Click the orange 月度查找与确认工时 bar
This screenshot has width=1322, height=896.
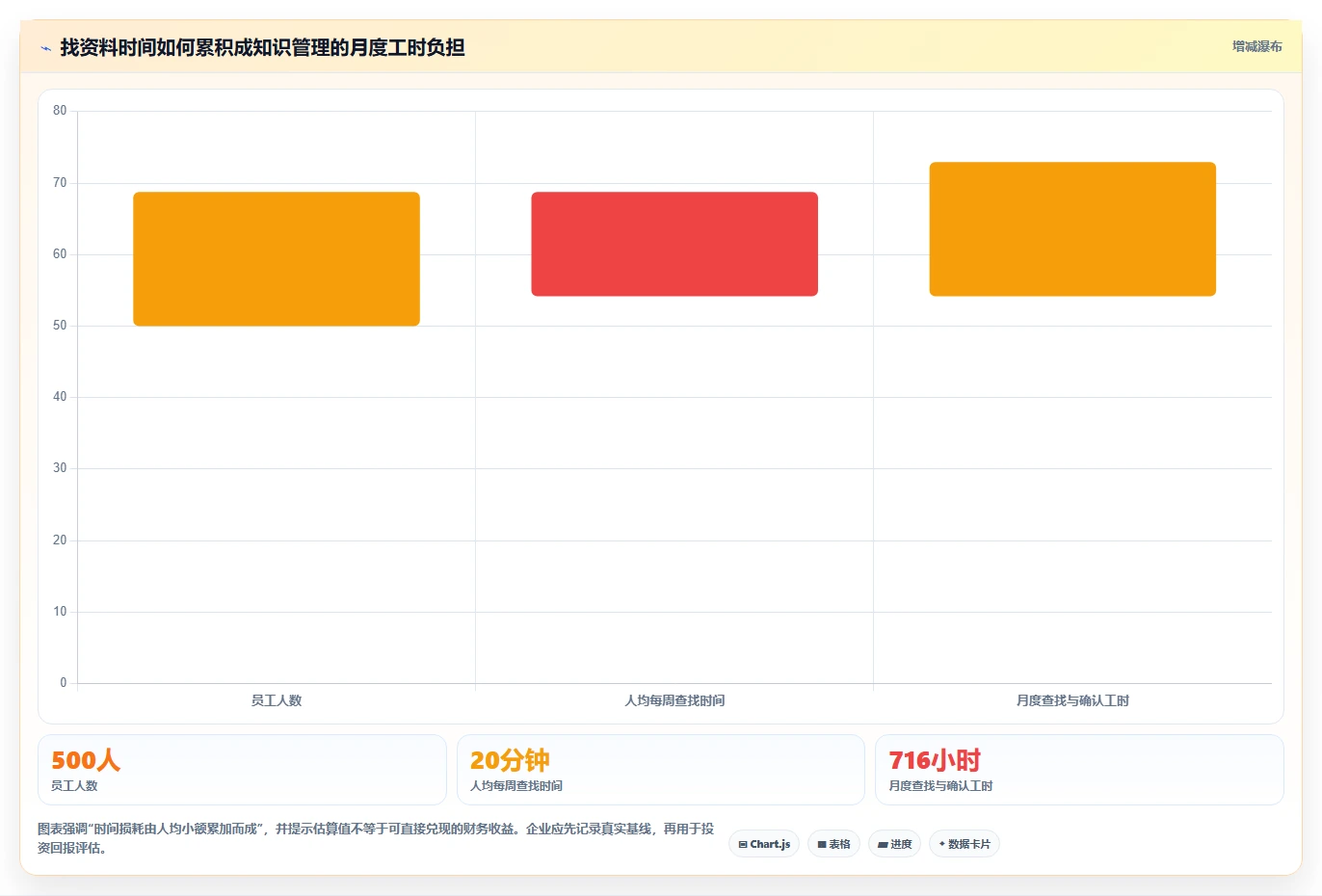click(x=1072, y=229)
